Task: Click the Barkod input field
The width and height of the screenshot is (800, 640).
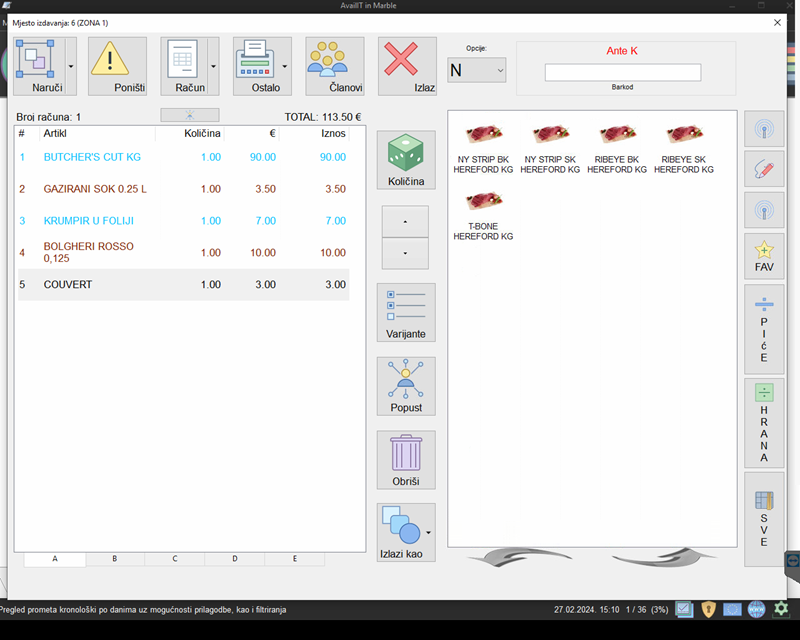Action: click(x=622, y=73)
